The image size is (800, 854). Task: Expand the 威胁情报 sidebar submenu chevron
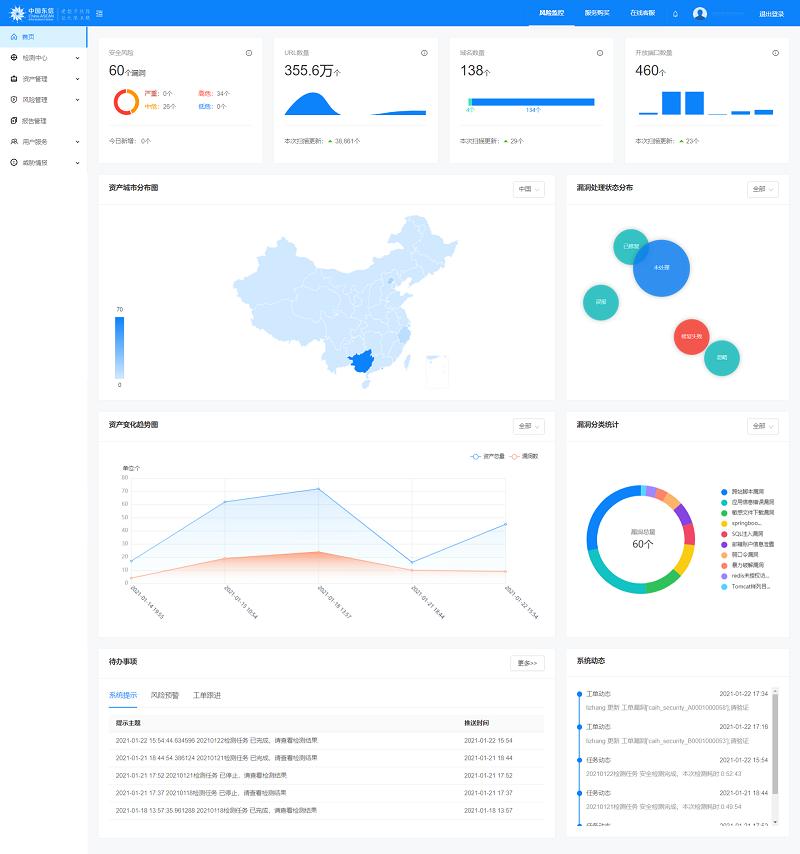click(x=77, y=163)
